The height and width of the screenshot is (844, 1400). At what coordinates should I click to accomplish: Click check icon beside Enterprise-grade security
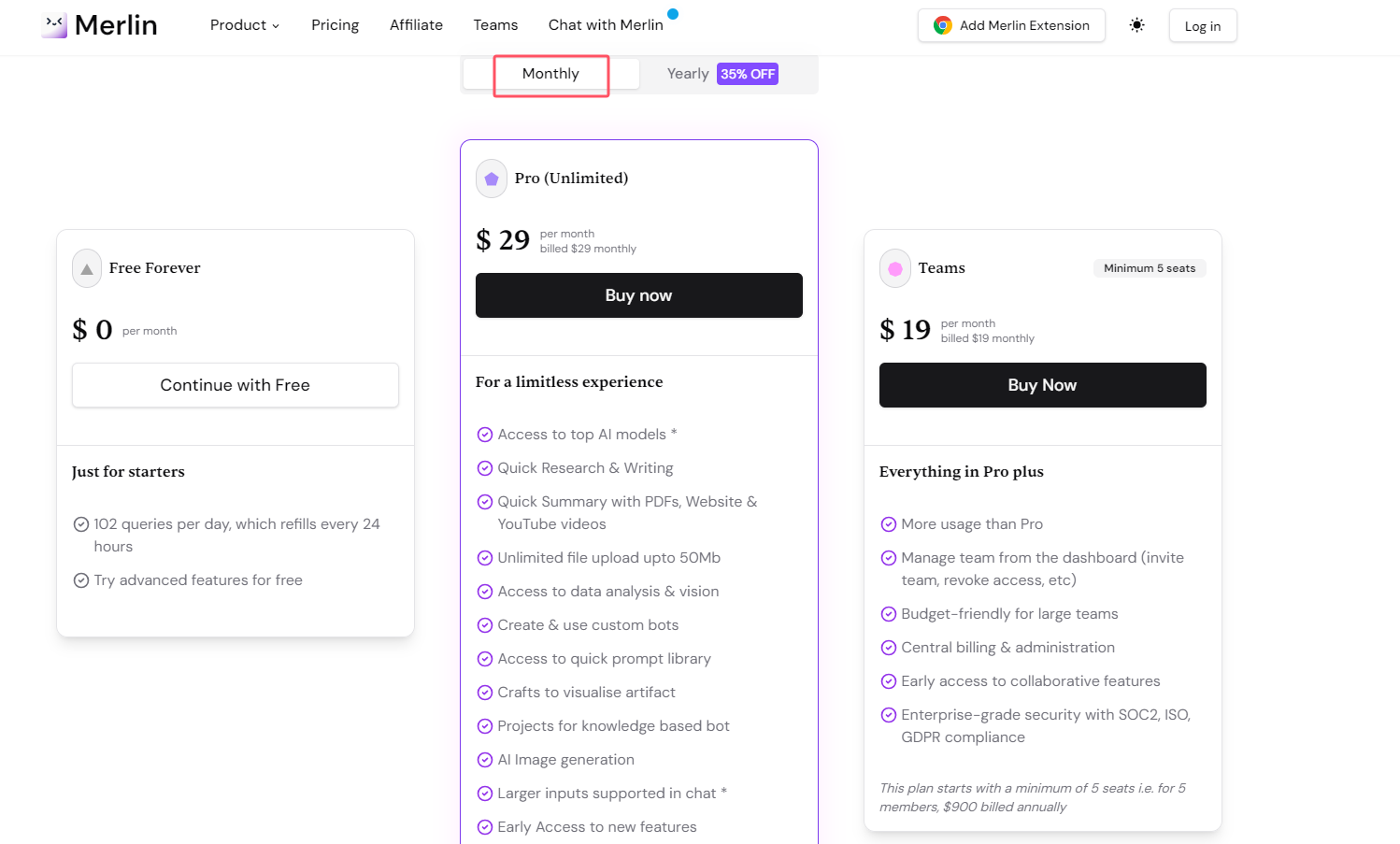pyautogui.click(x=889, y=715)
